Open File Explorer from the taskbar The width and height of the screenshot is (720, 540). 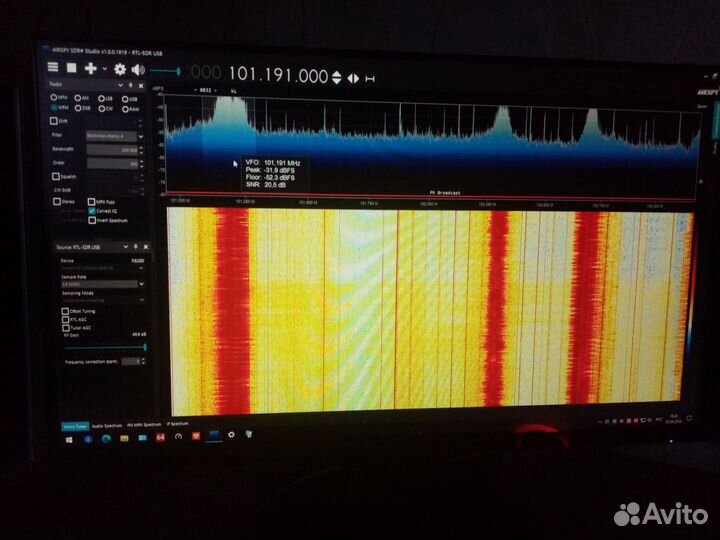[x=124, y=439]
